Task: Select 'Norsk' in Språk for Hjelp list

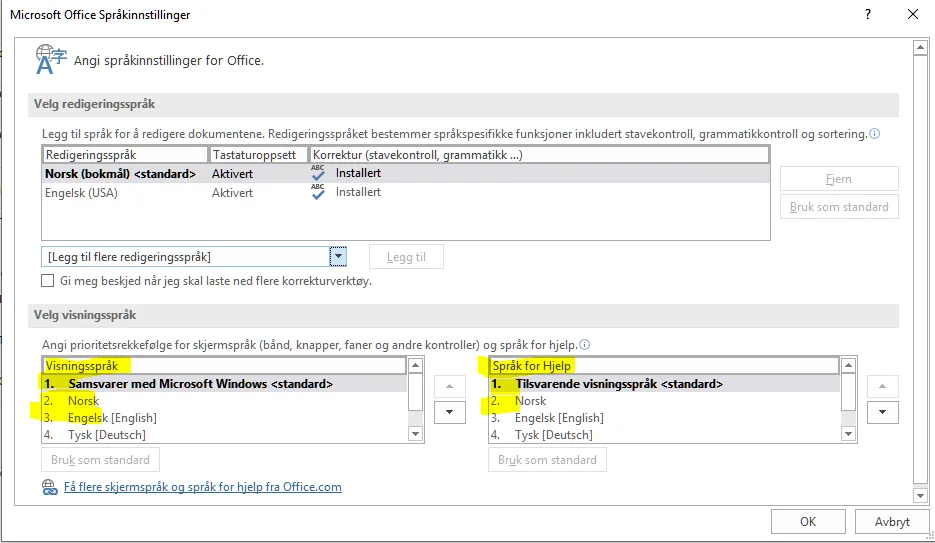Action: 665,401
